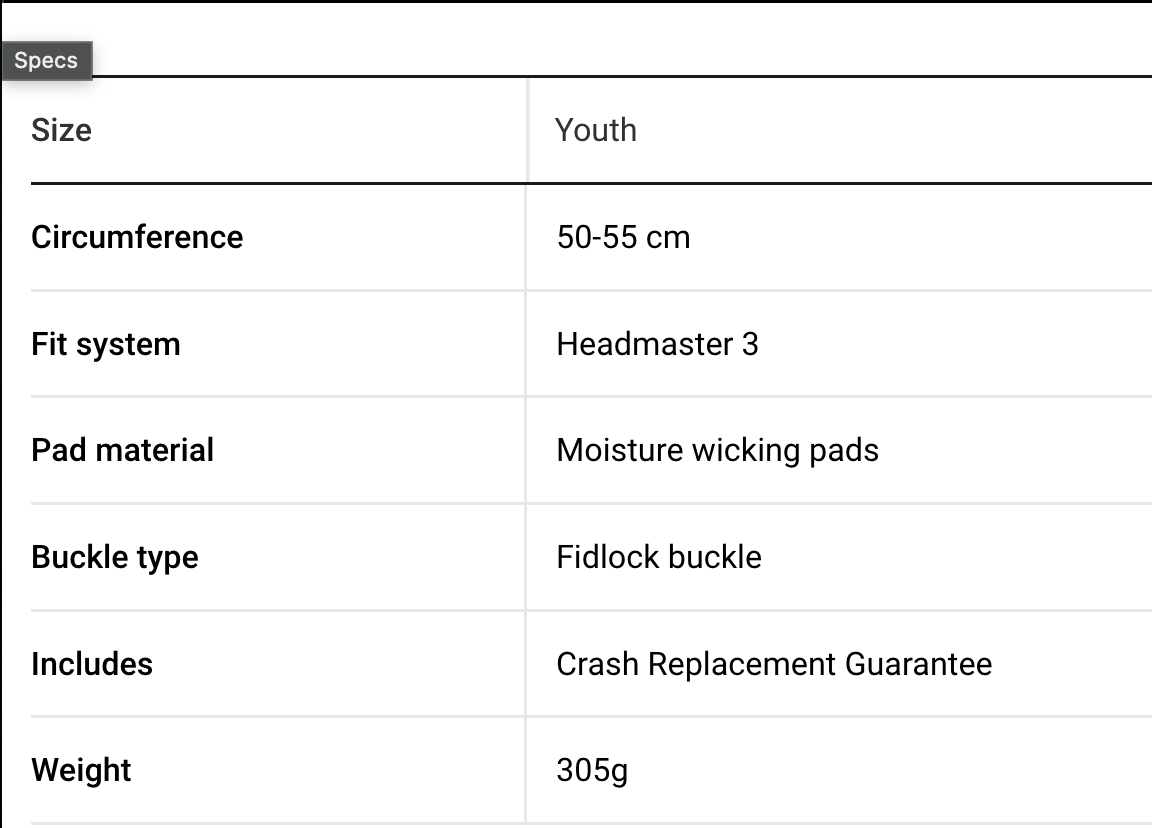Click the Fidlock buckle value
Image resolution: width=1152 pixels, height=828 pixels.
(658, 557)
